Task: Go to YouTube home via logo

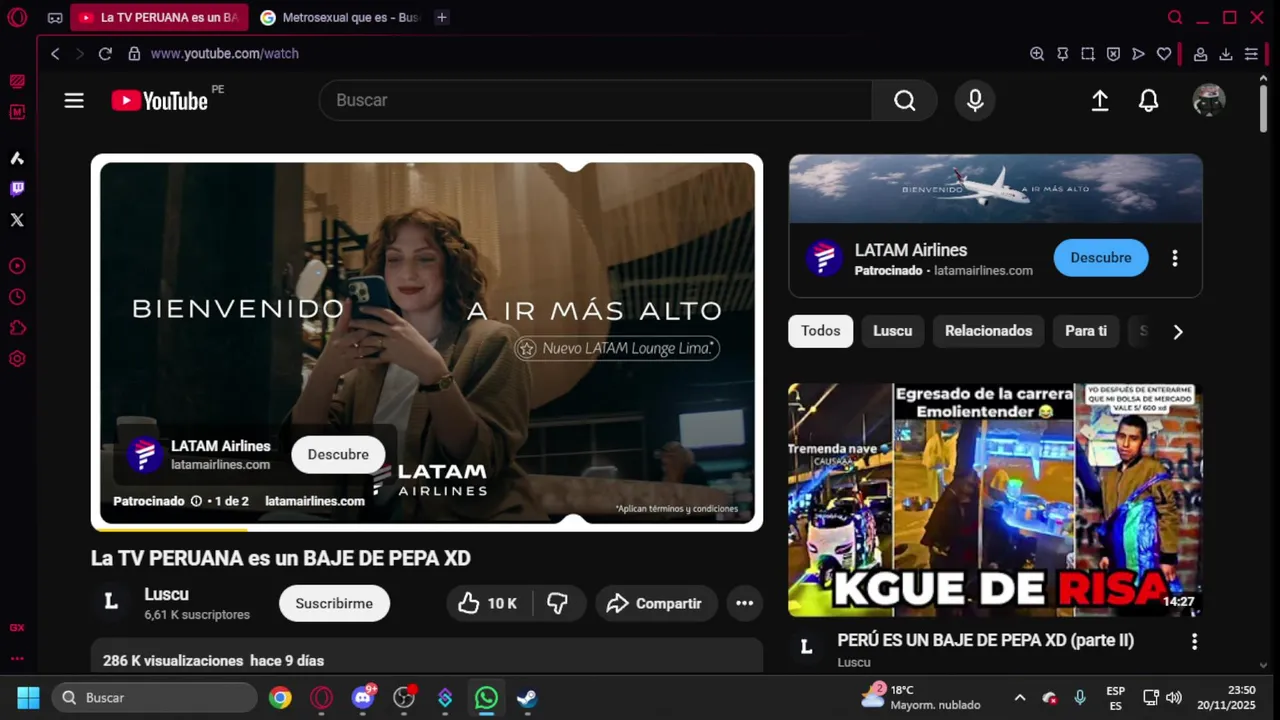Action: pyautogui.click(x=160, y=100)
